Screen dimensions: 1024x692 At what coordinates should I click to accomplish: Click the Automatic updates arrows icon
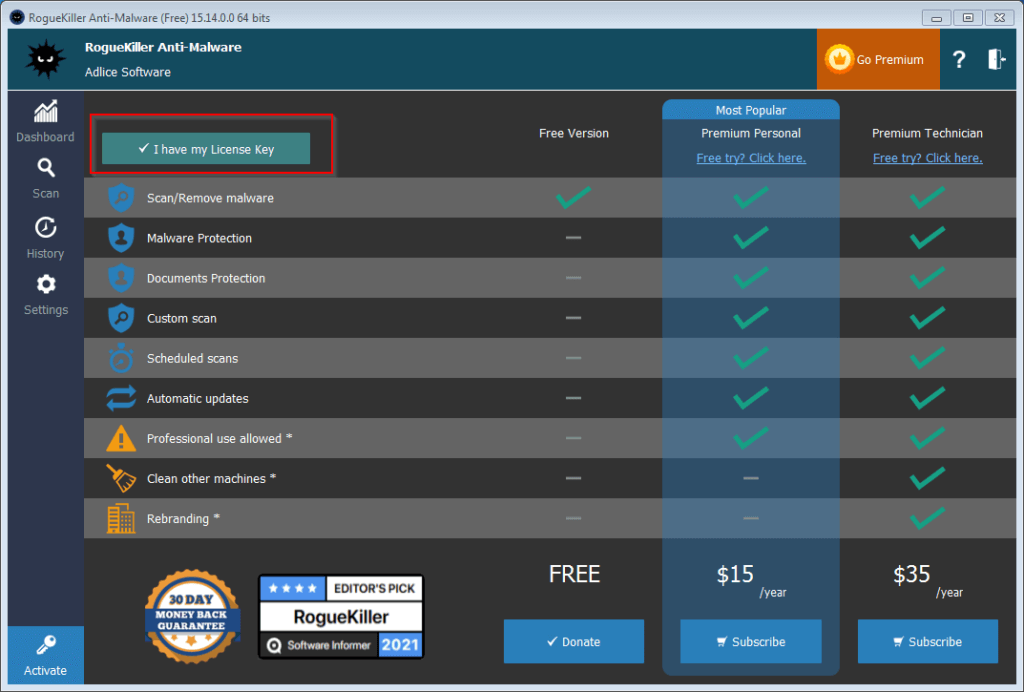121,398
